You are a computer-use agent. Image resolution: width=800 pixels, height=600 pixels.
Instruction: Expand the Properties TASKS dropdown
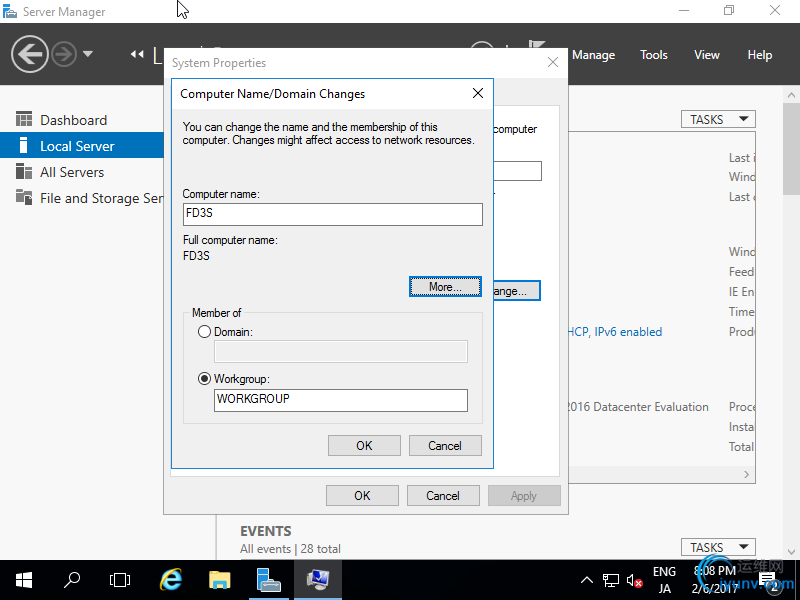point(717,119)
